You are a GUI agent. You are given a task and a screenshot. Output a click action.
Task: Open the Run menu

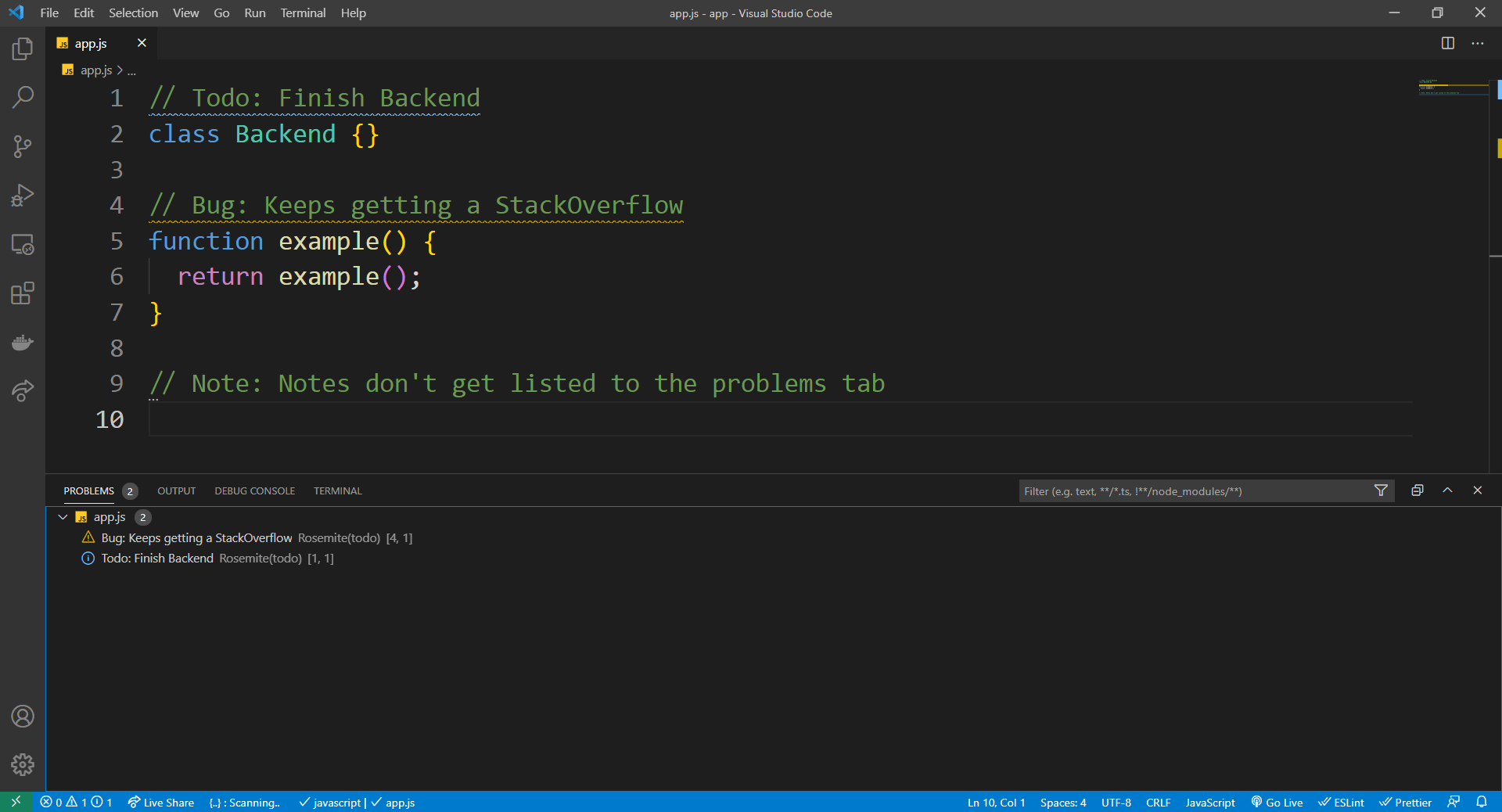click(x=253, y=13)
